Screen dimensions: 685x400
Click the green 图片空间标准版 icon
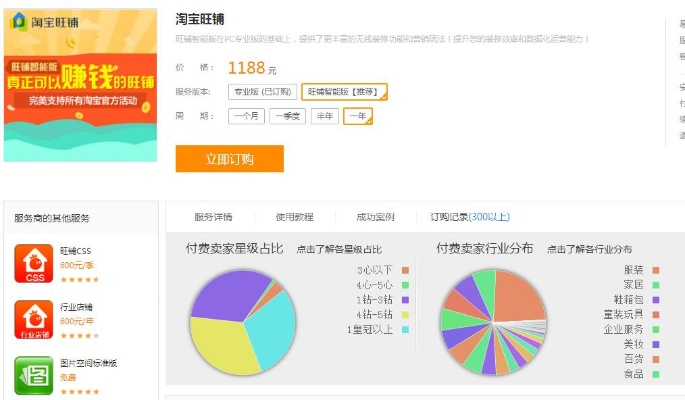(x=34, y=375)
